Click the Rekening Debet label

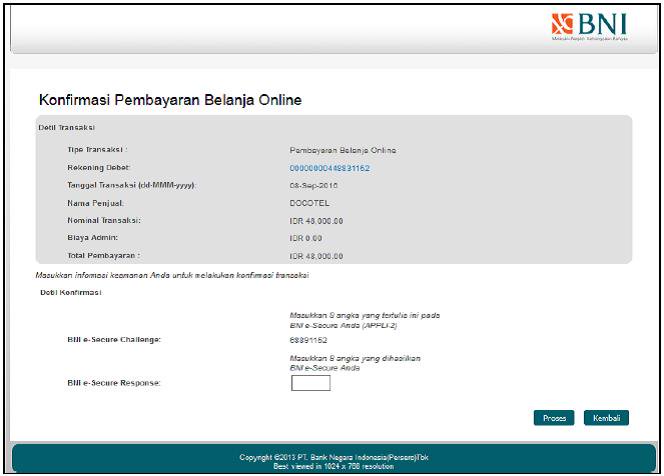(98, 167)
